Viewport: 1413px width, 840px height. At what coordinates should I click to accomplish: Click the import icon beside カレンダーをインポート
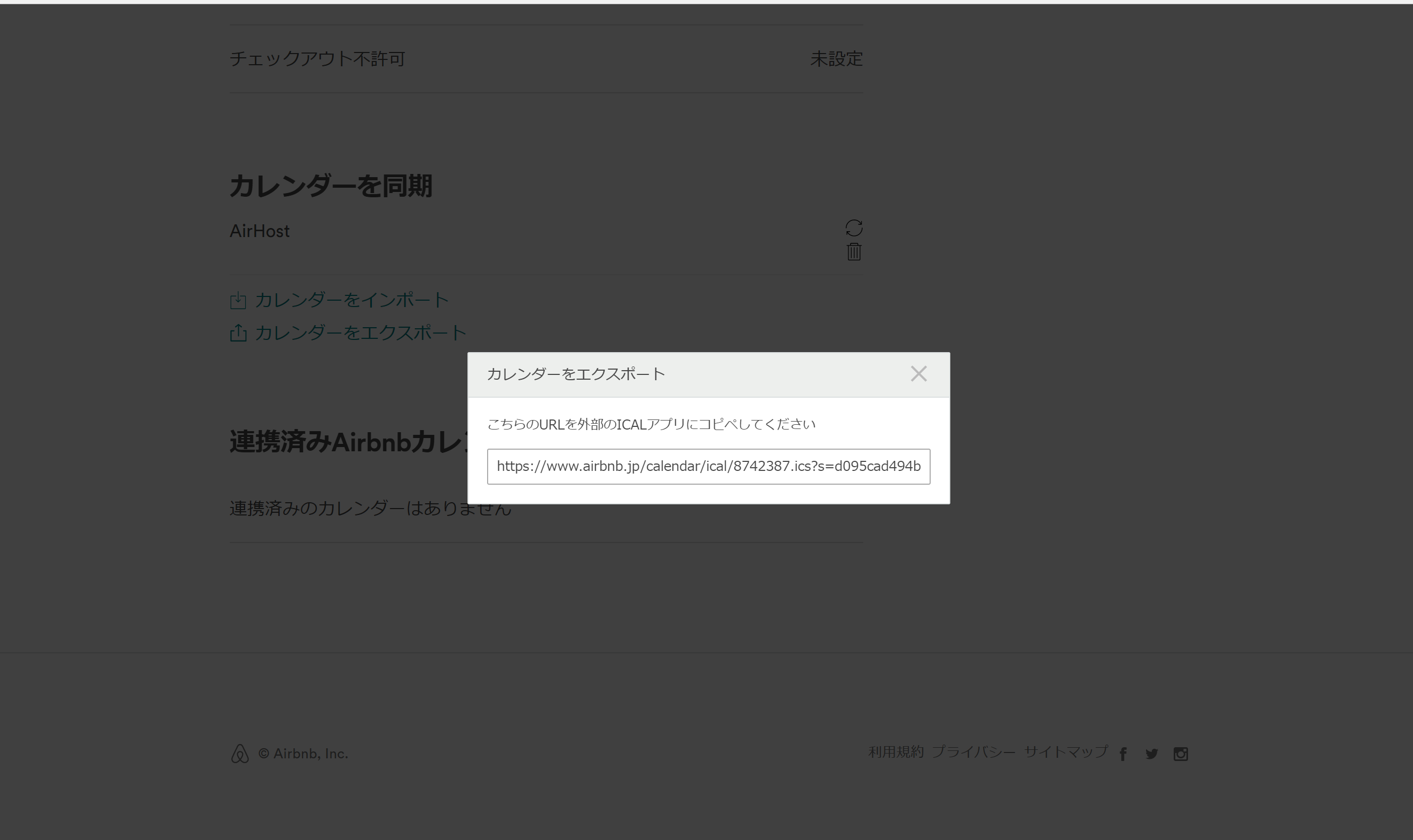[238, 300]
